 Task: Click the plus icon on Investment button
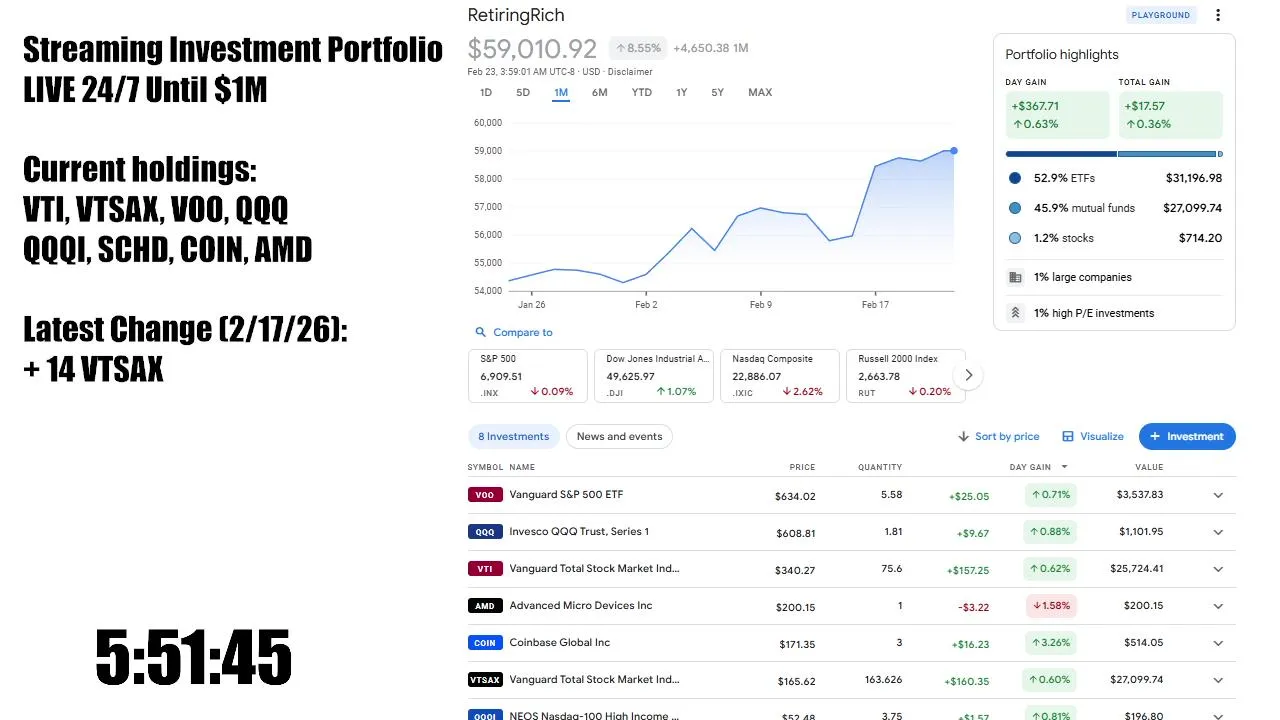[1155, 437]
